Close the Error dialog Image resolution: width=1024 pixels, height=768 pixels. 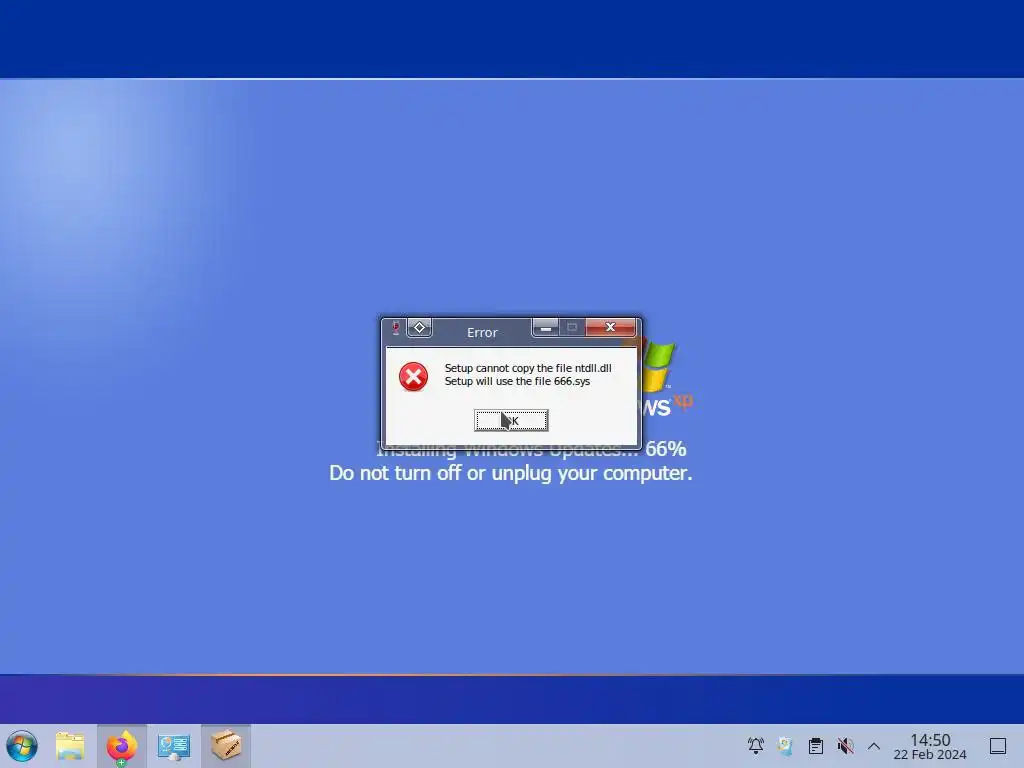point(610,327)
